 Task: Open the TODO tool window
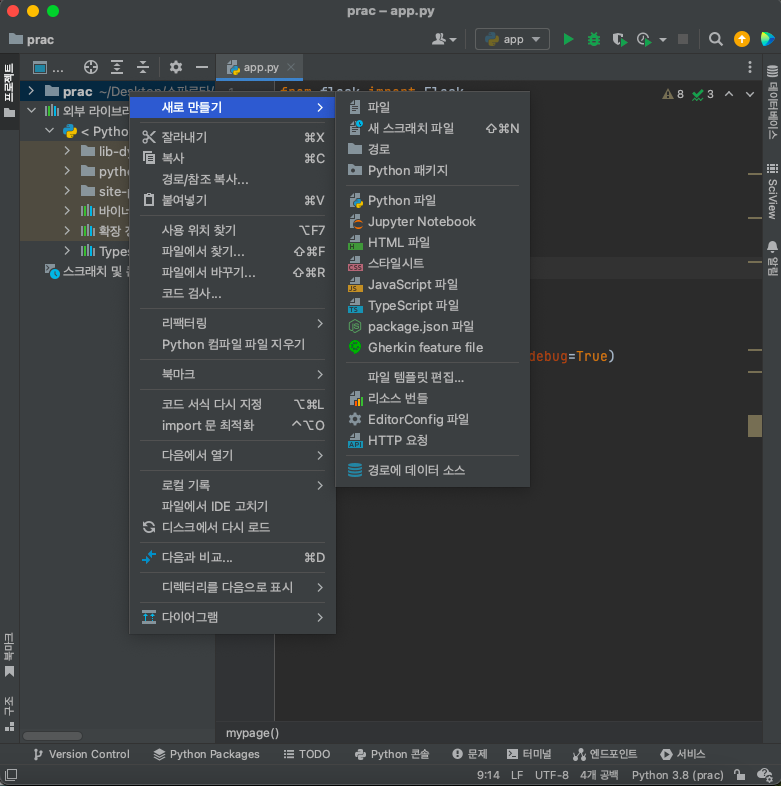click(x=307, y=754)
